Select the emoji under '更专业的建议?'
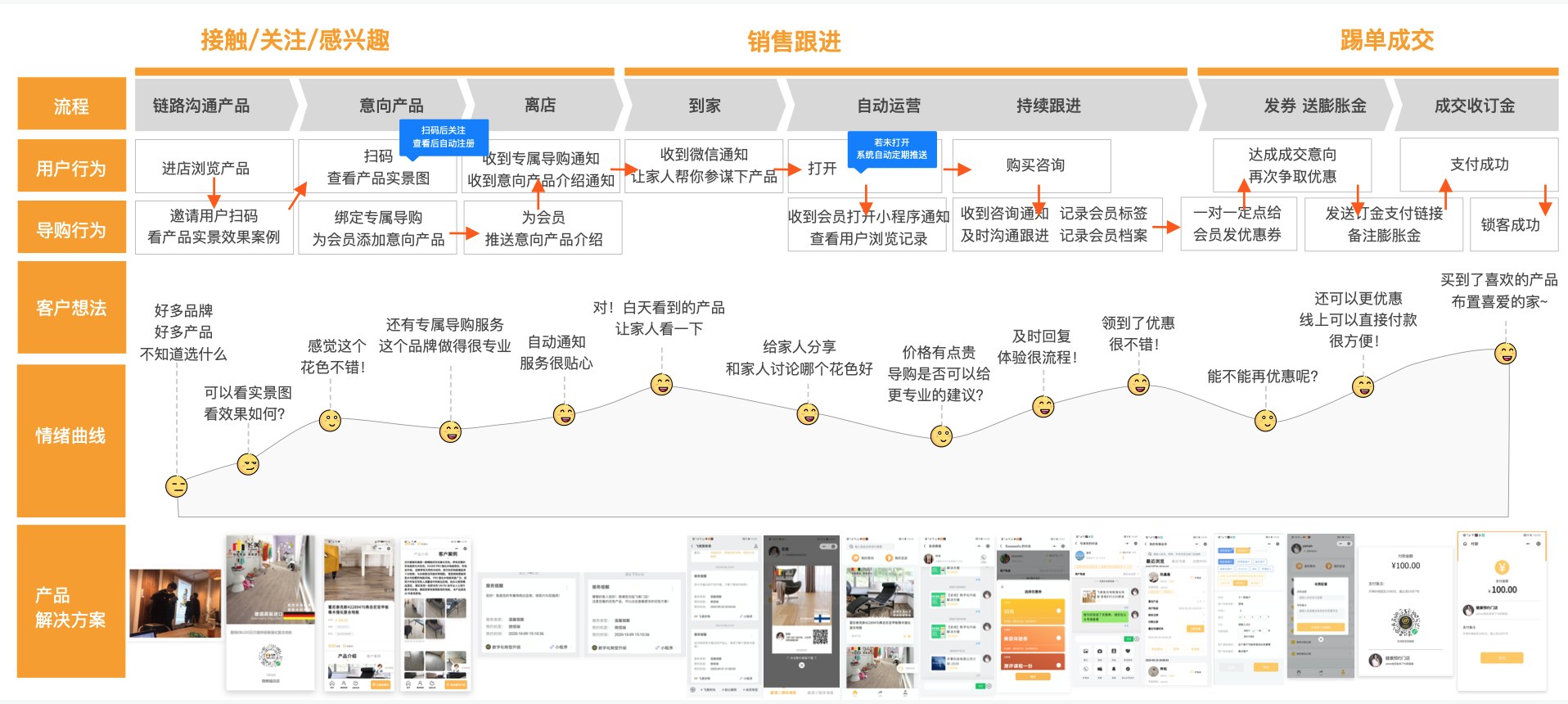The width and height of the screenshot is (1568, 704). (942, 436)
